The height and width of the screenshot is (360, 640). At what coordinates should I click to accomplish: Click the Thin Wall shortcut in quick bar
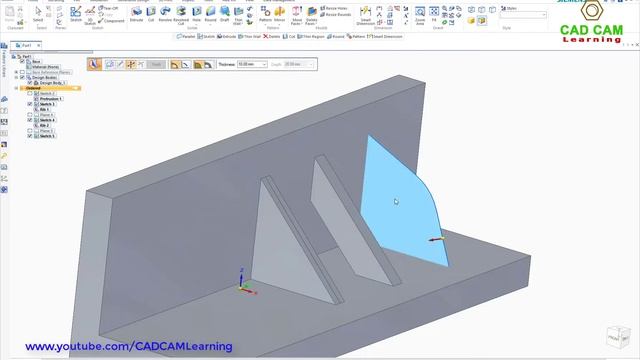point(249,36)
